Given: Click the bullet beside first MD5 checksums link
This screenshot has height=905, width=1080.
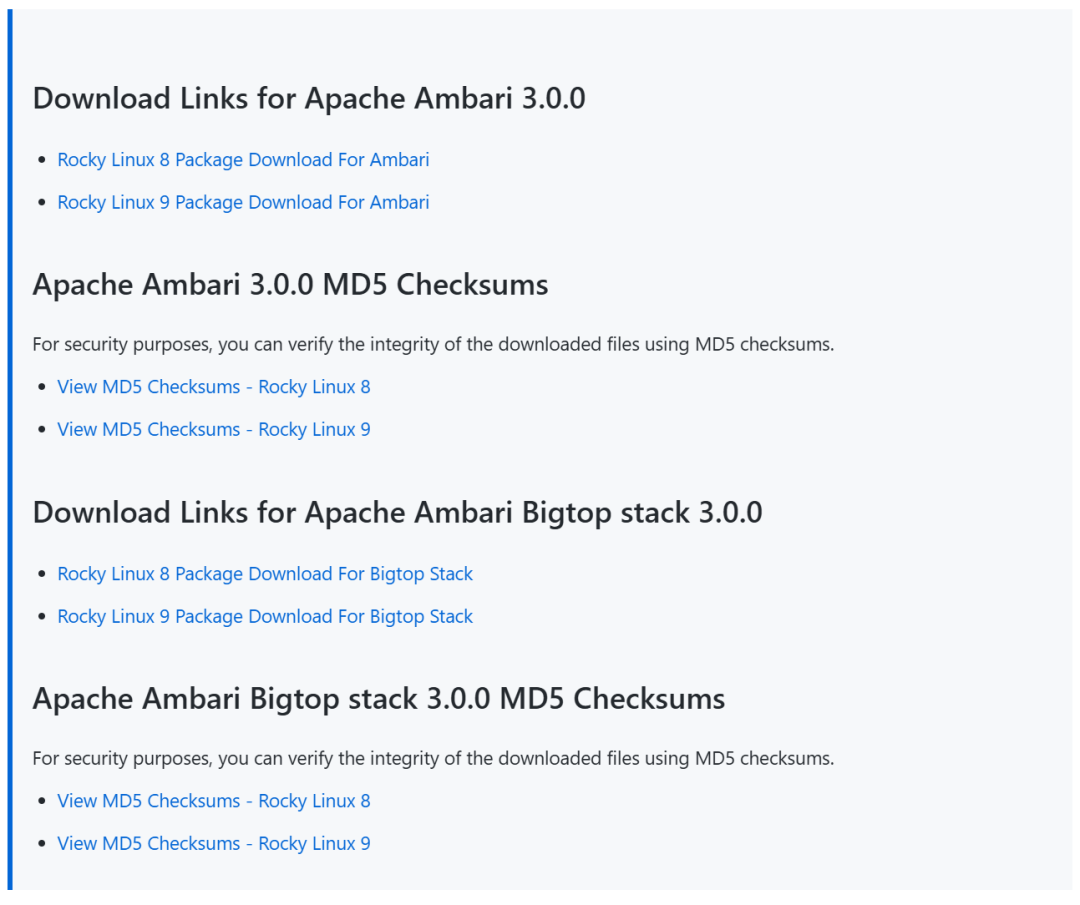Looking at the screenshot, I should coord(41,386).
